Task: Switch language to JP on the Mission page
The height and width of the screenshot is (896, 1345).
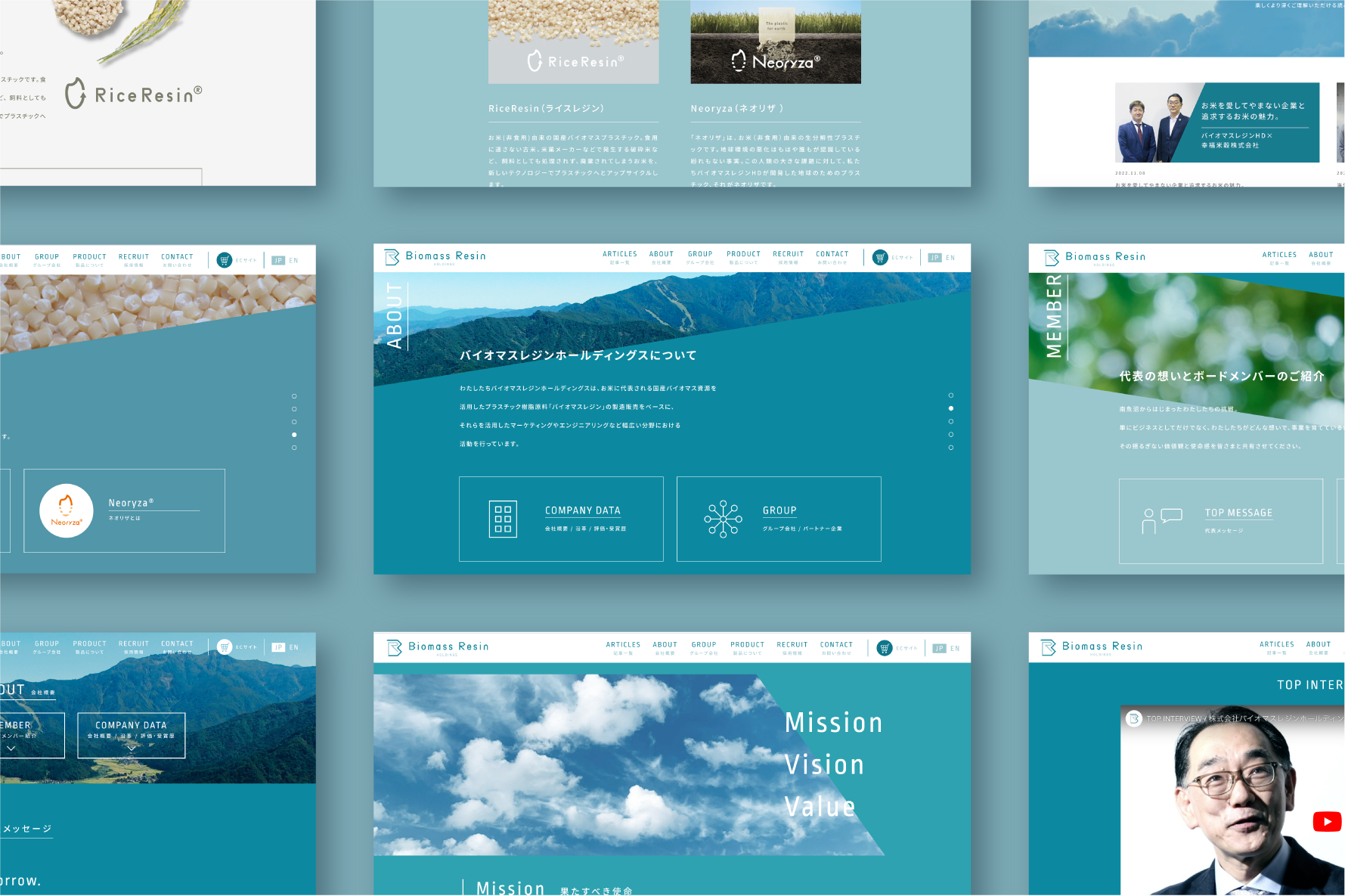Action: (x=939, y=649)
